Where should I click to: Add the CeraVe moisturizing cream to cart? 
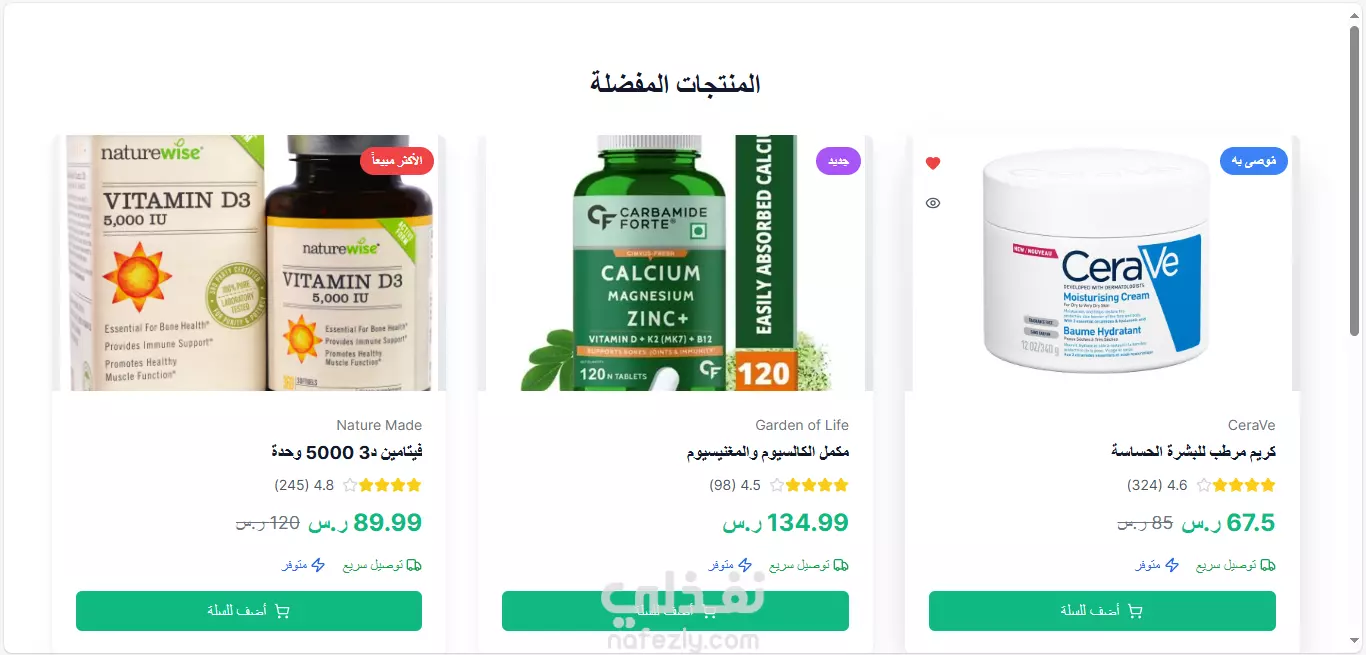pyautogui.click(x=1102, y=611)
